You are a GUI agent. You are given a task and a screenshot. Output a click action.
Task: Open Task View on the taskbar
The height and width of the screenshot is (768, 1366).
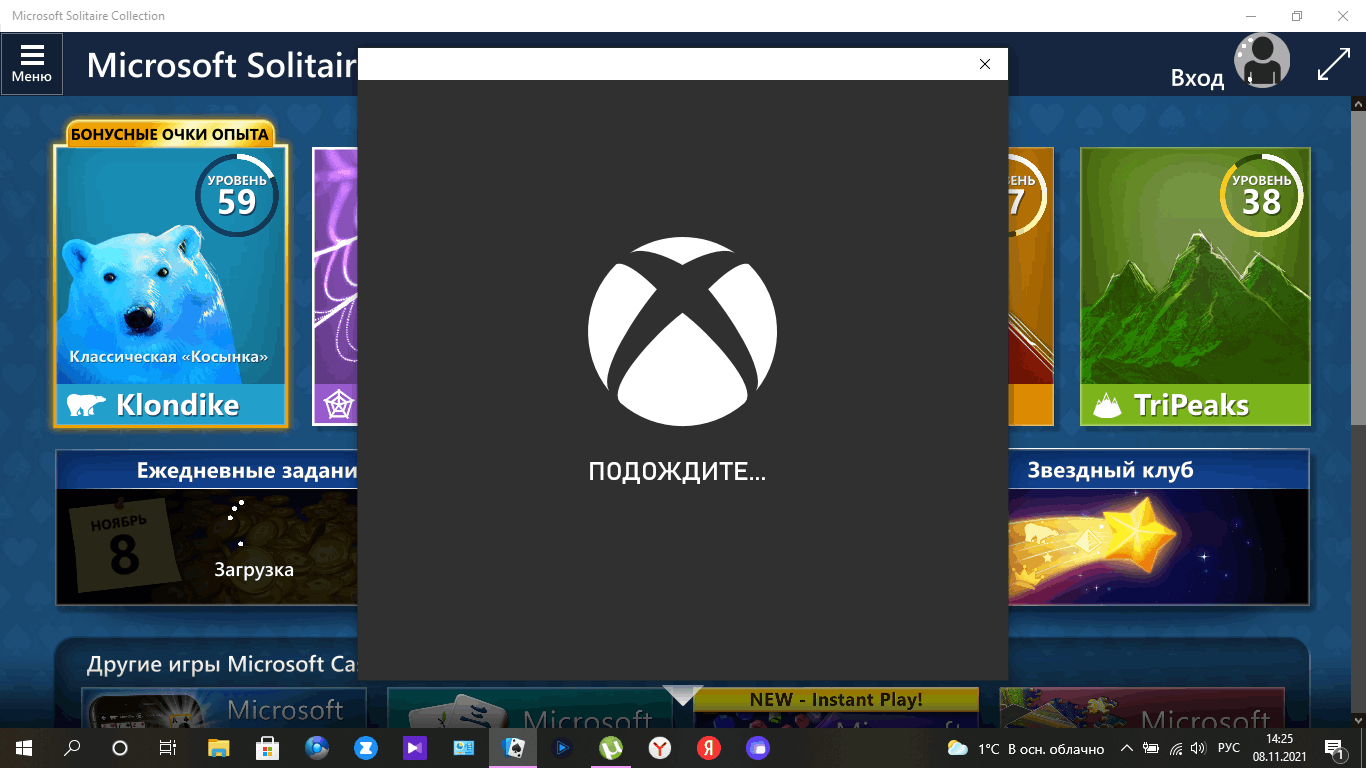(x=168, y=748)
